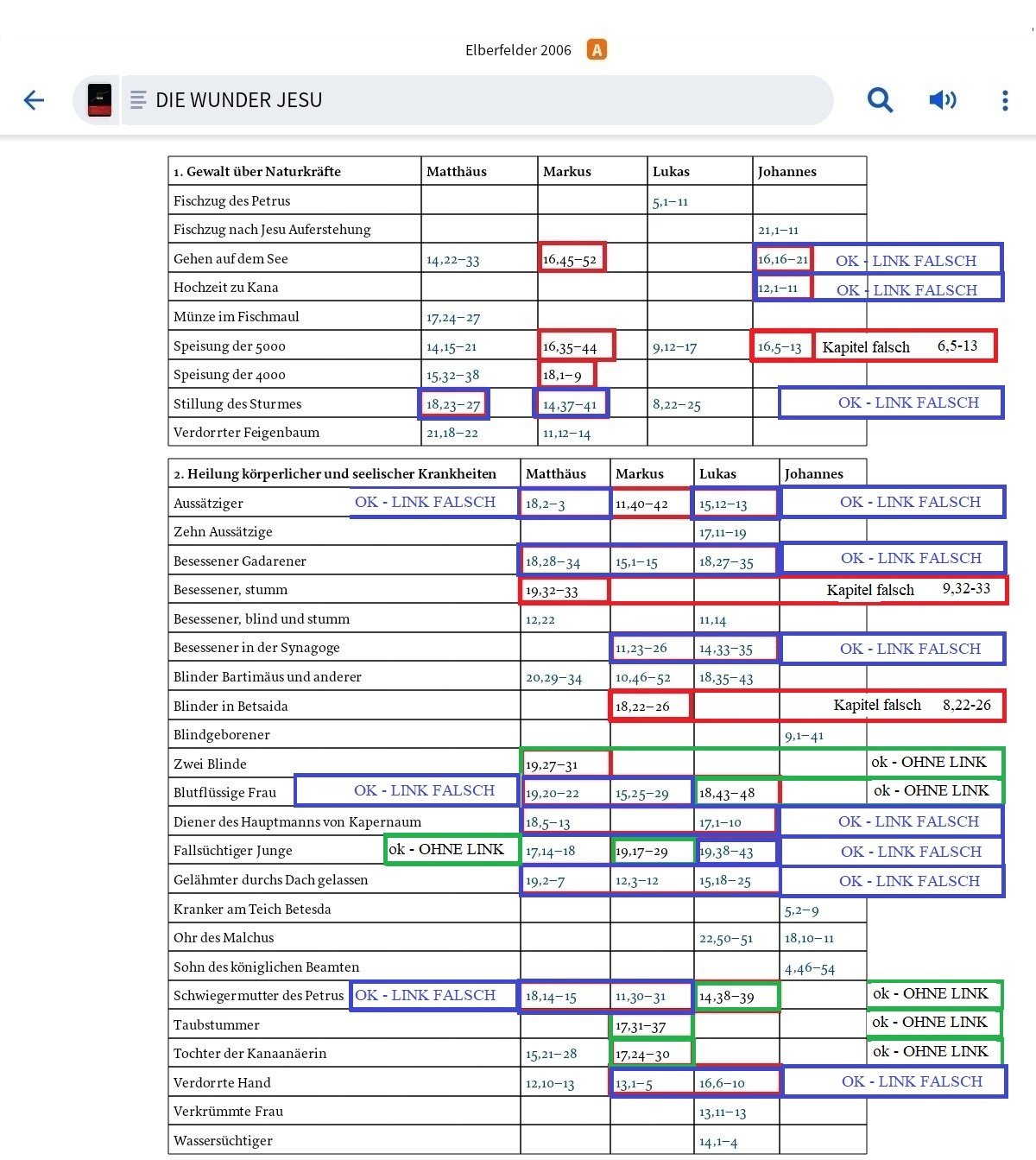
Task: Open Lukas 17,11–19 for Zehn Aussätzige
Action: (x=723, y=533)
